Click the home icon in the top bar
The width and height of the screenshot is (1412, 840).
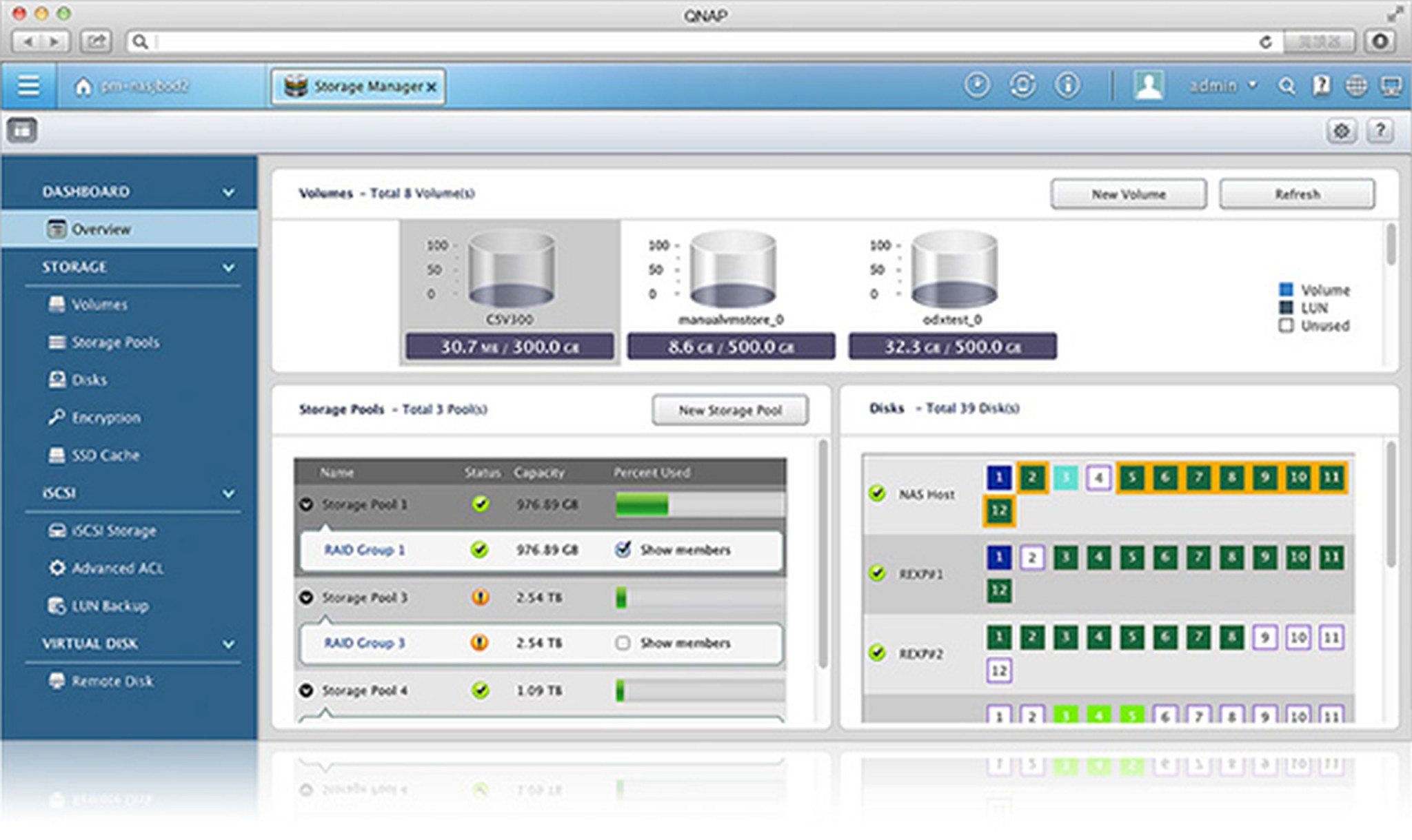pyautogui.click(x=83, y=87)
